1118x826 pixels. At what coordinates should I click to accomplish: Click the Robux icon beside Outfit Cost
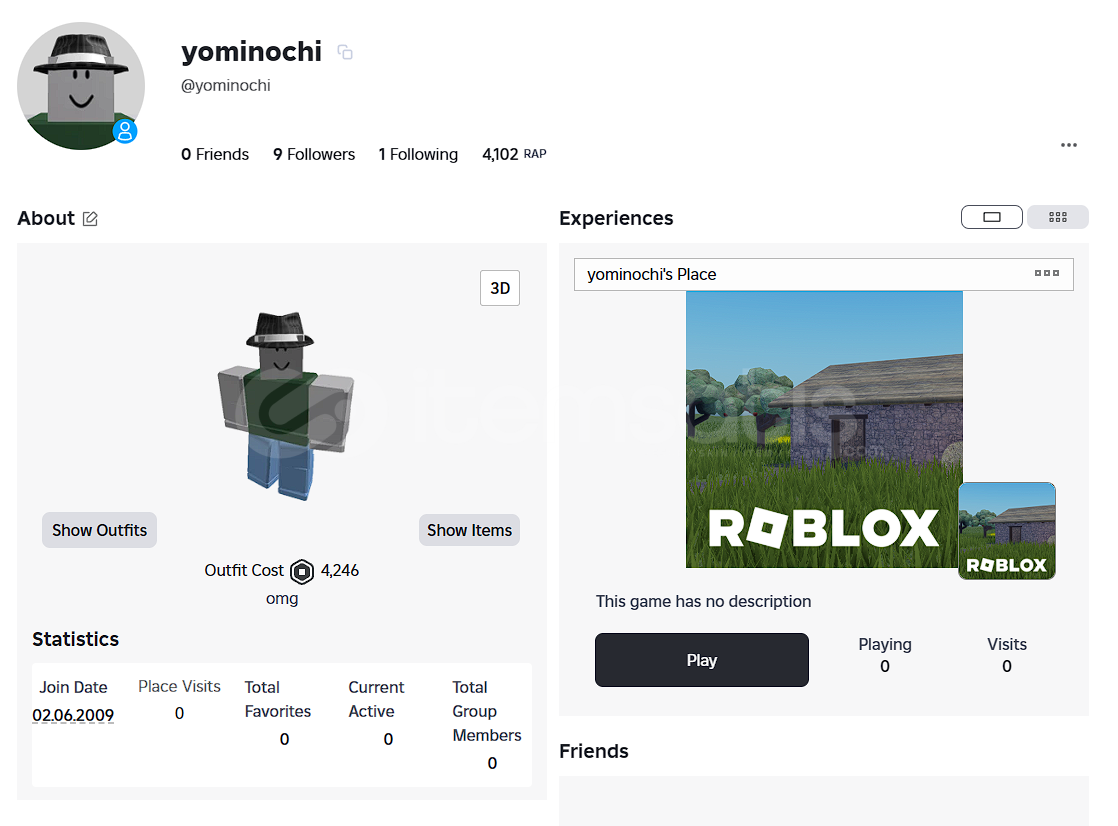click(302, 572)
